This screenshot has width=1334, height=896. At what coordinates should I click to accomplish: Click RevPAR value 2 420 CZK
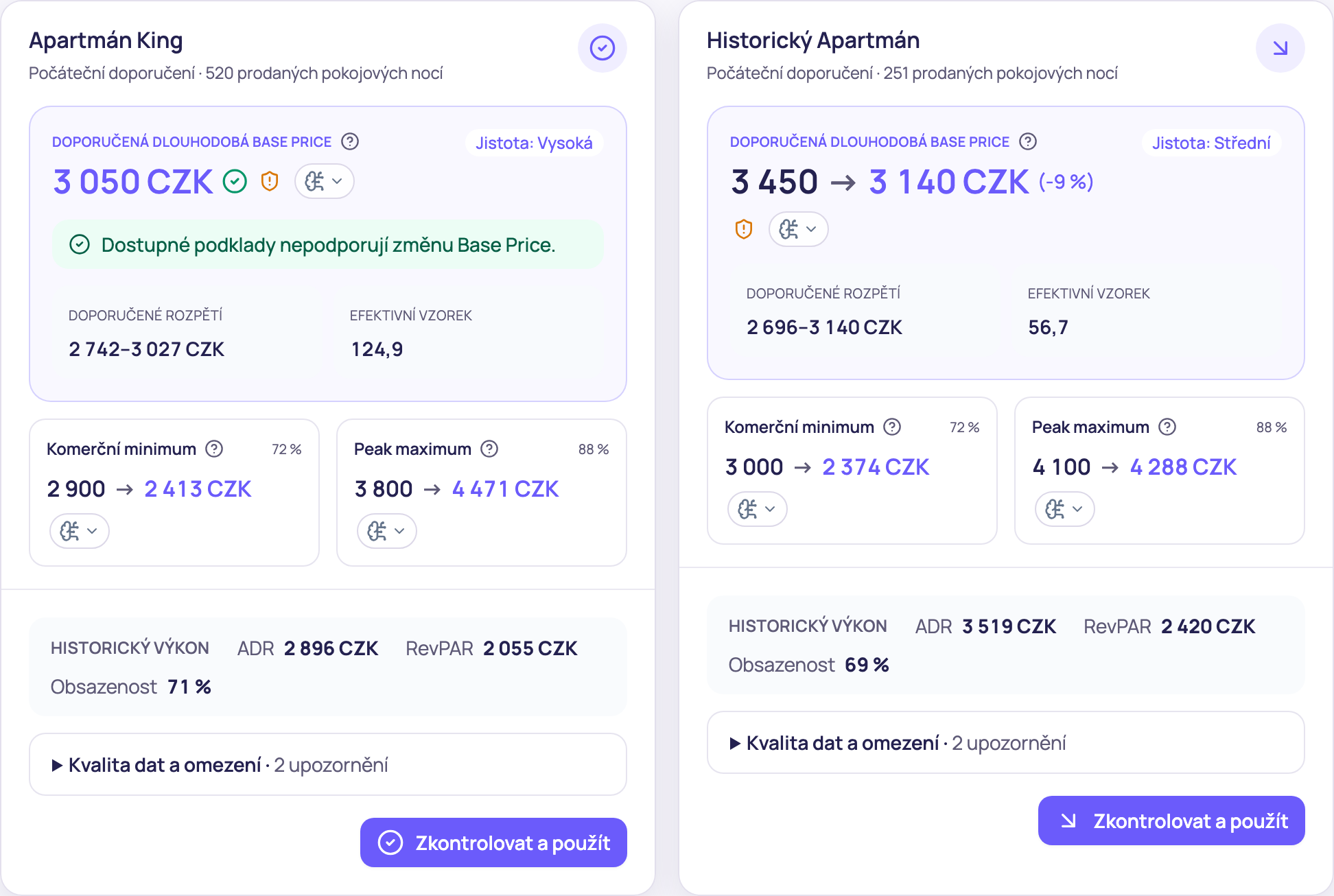pyautogui.click(x=1208, y=626)
